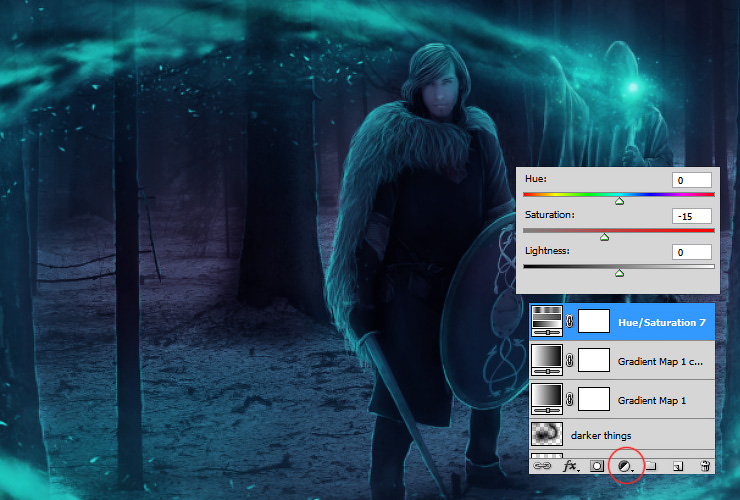Delete layer with trash icon

(x=705, y=466)
